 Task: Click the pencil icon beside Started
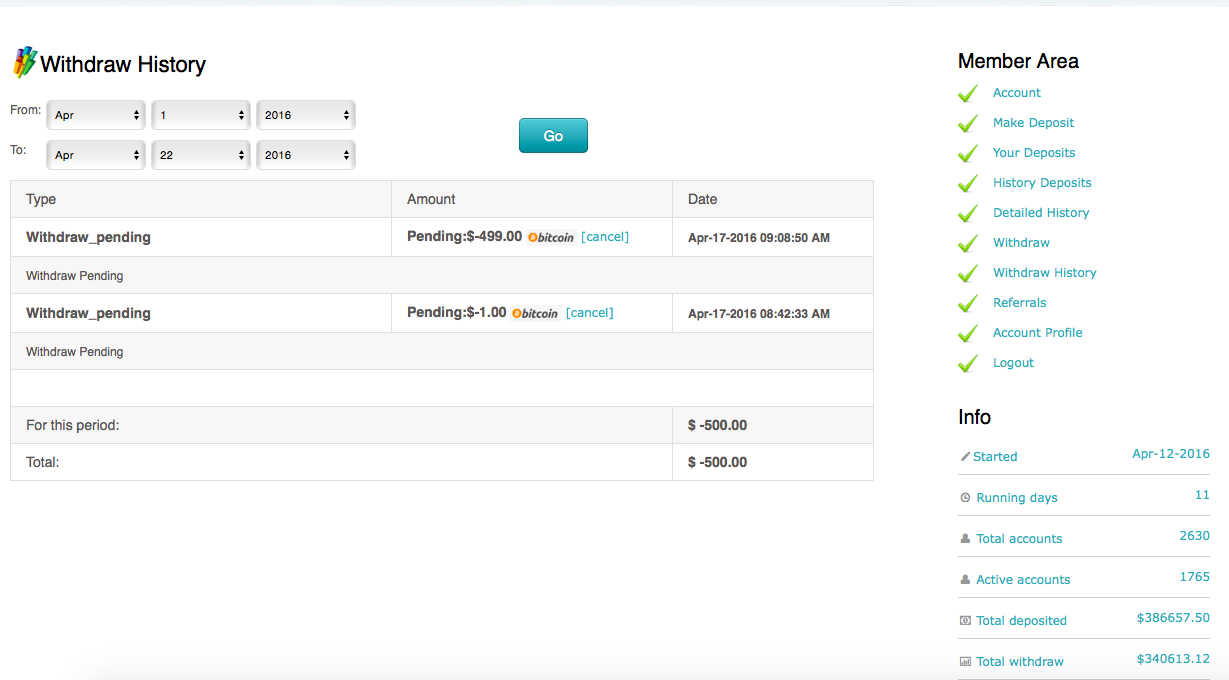pos(965,457)
